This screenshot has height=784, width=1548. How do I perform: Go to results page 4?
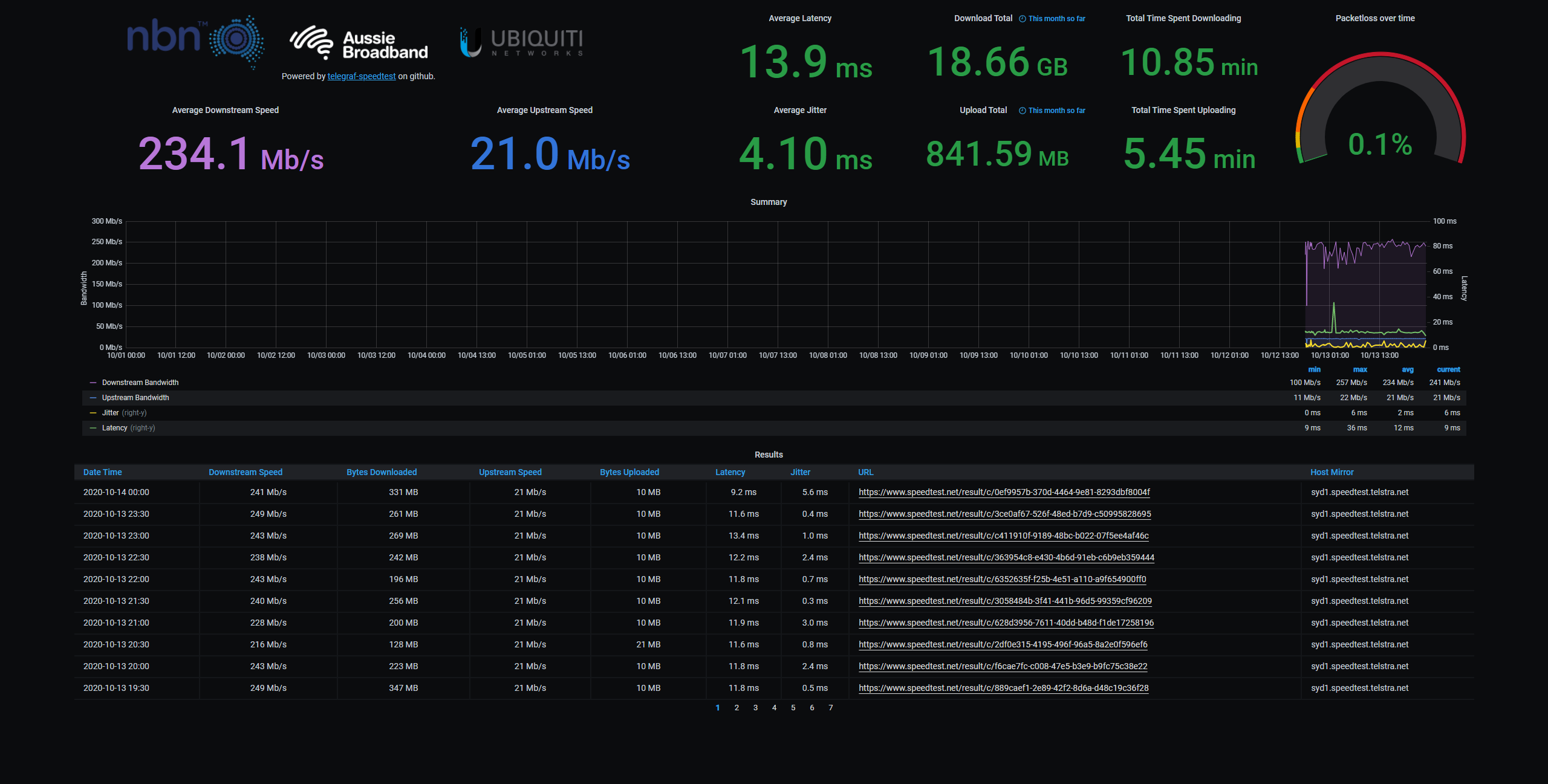coord(774,708)
